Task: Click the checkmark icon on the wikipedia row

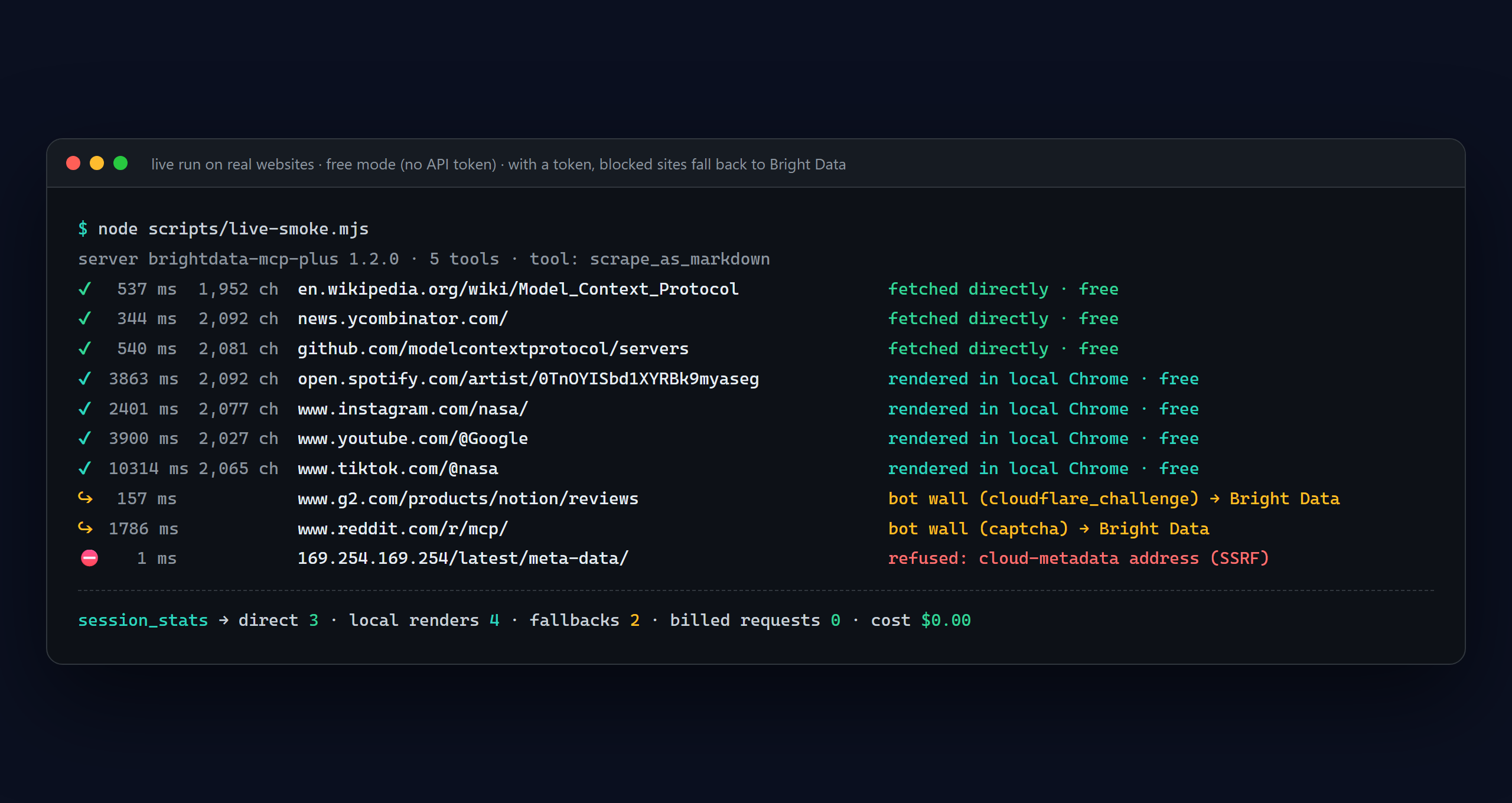Action: point(85,289)
